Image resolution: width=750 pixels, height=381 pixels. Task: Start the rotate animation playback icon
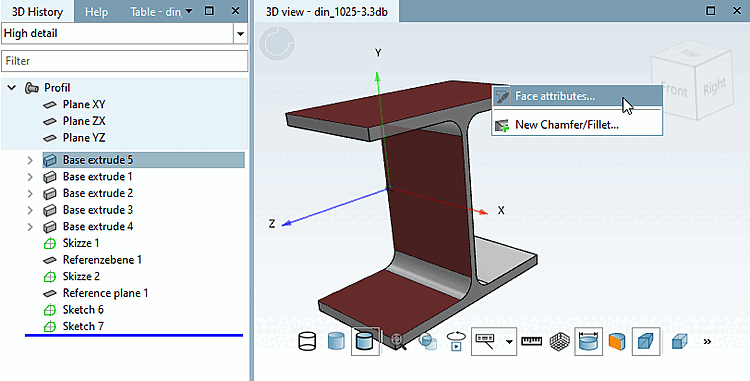click(456, 341)
